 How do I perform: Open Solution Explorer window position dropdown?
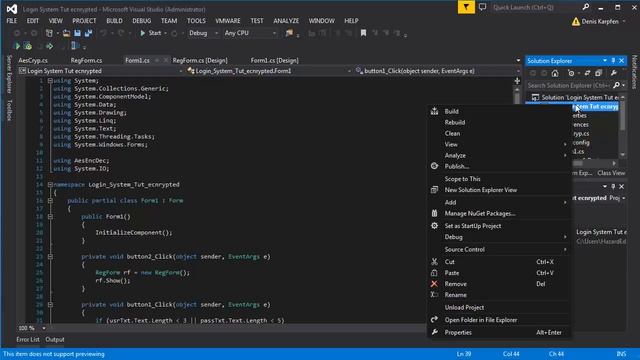click(x=605, y=61)
